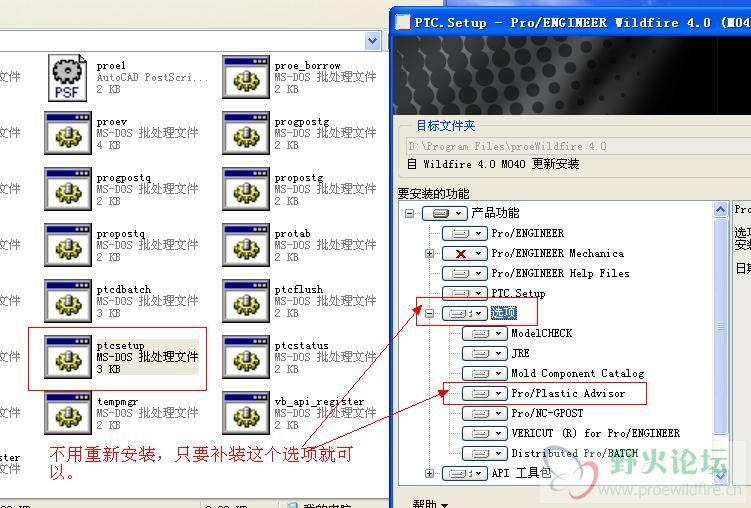Select the Pro/ENGINEER Help Files label
This screenshot has width=751, height=508.
point(560,273)
